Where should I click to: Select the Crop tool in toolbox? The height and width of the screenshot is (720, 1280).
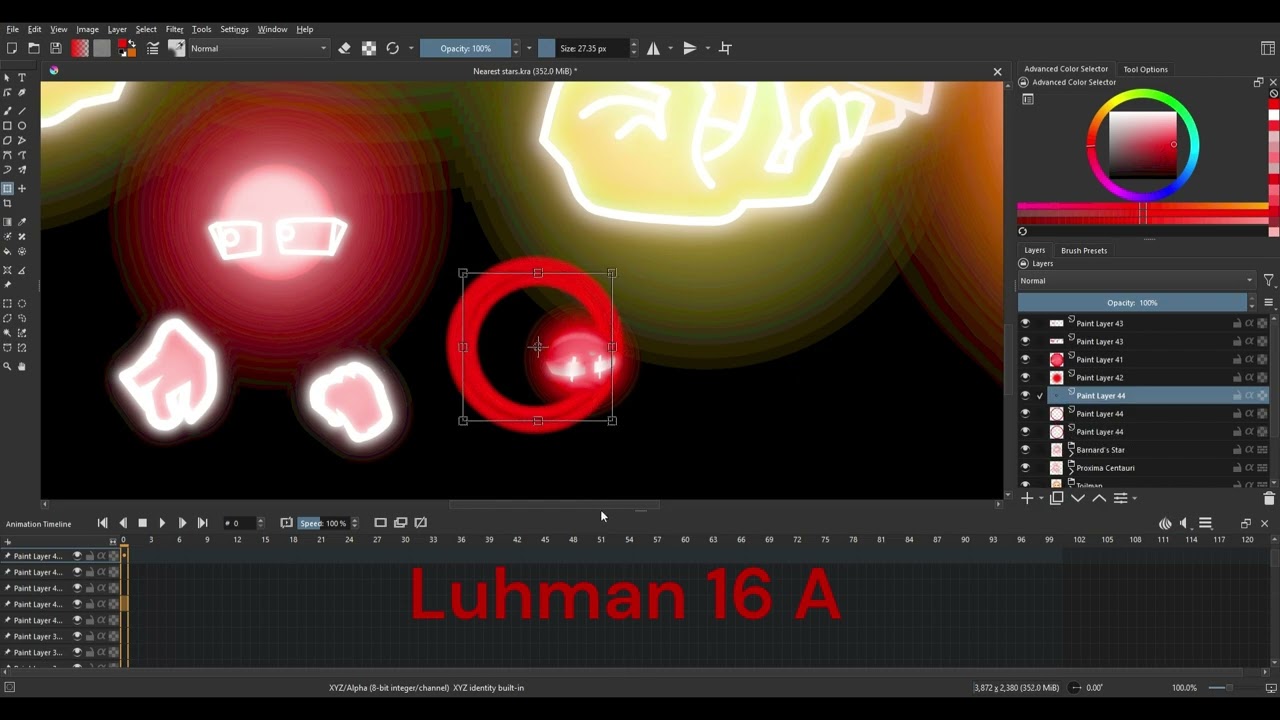[x=7, y=204]
